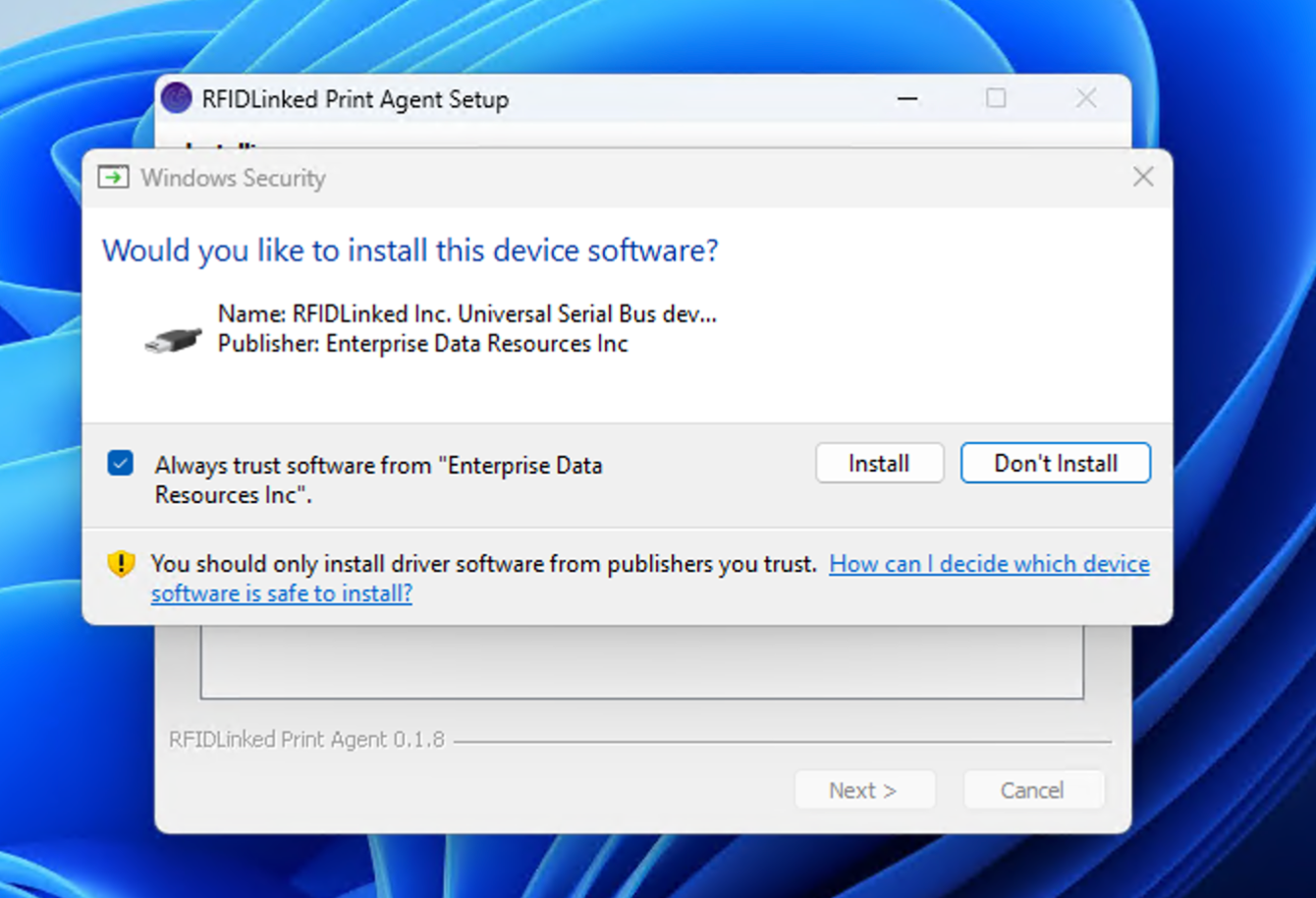
Task: Click the yellow warning shield icon
Action: (x=121, y=564)
